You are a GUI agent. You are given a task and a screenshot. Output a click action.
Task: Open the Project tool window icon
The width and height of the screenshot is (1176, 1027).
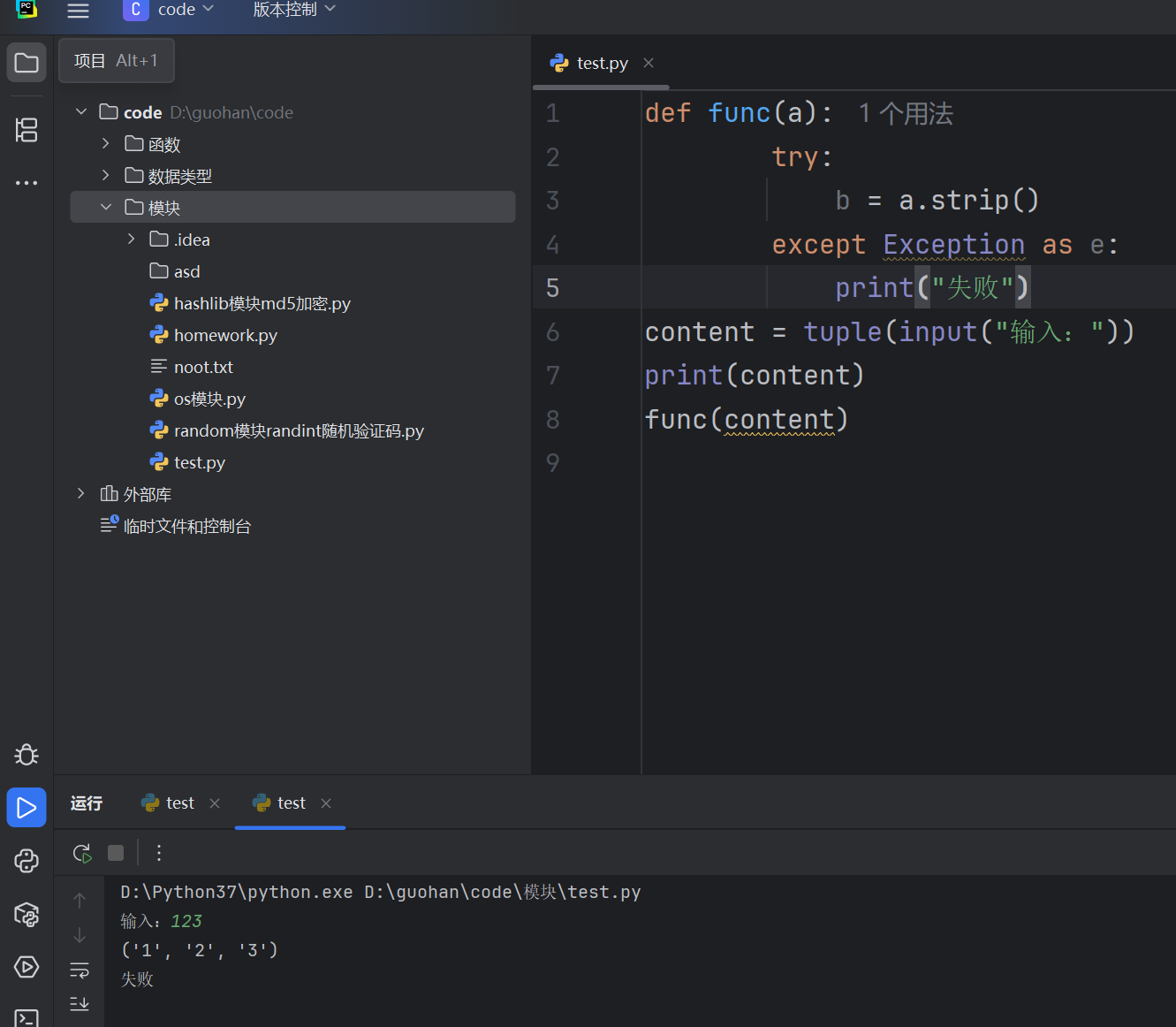click(x=27, y=63)
